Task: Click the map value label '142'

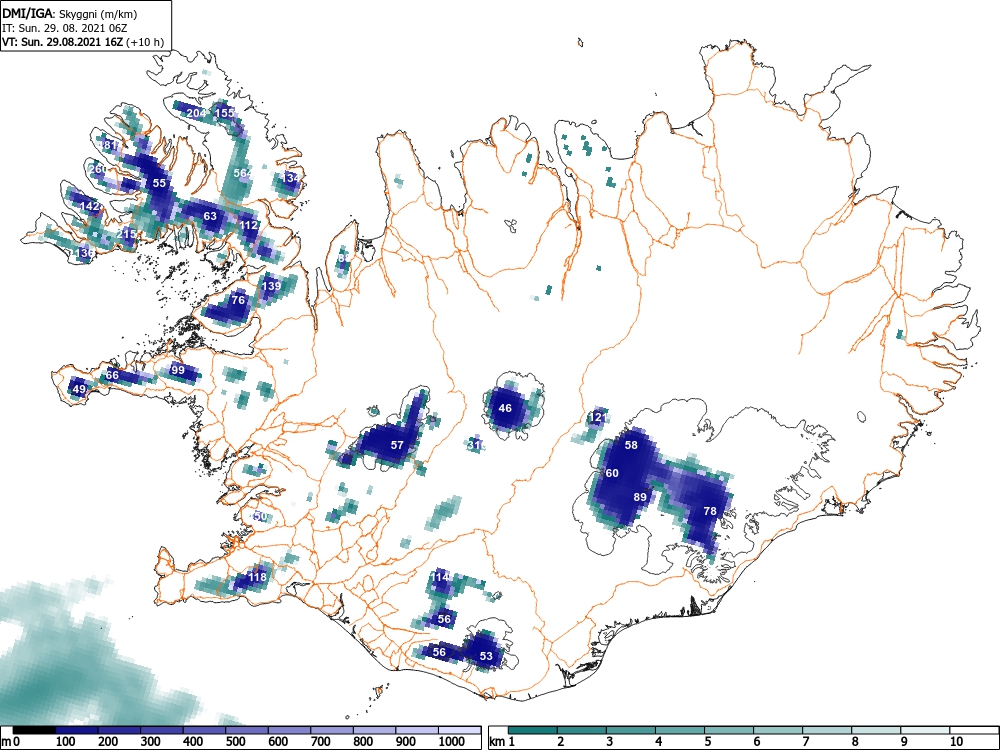Action: [90, 206]
